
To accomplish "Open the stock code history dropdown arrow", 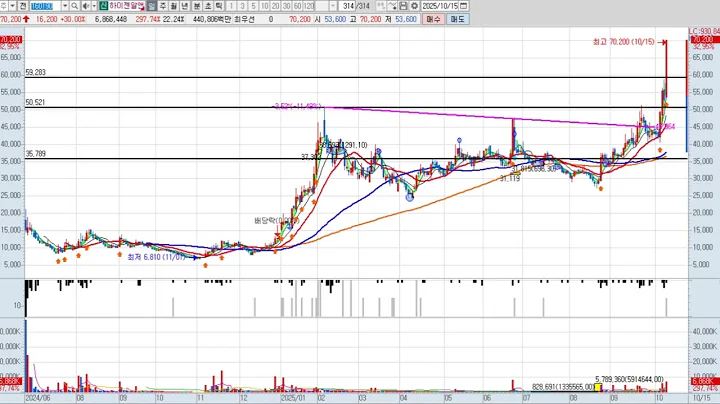I will click(x=65, y=6).
